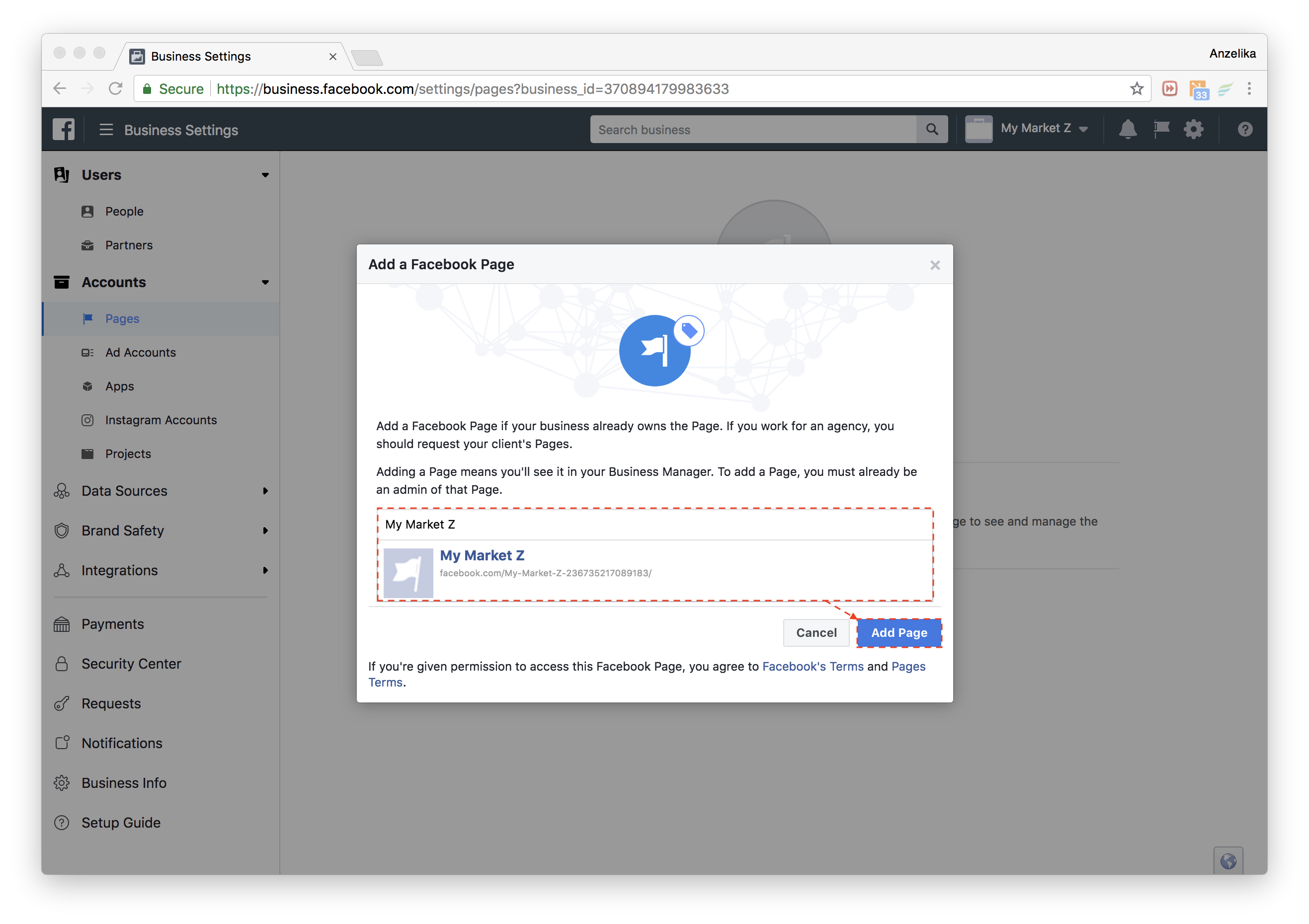Click the browser address bar URL
The height and width of the screenshot is (924, 1309).
(472, 89)
